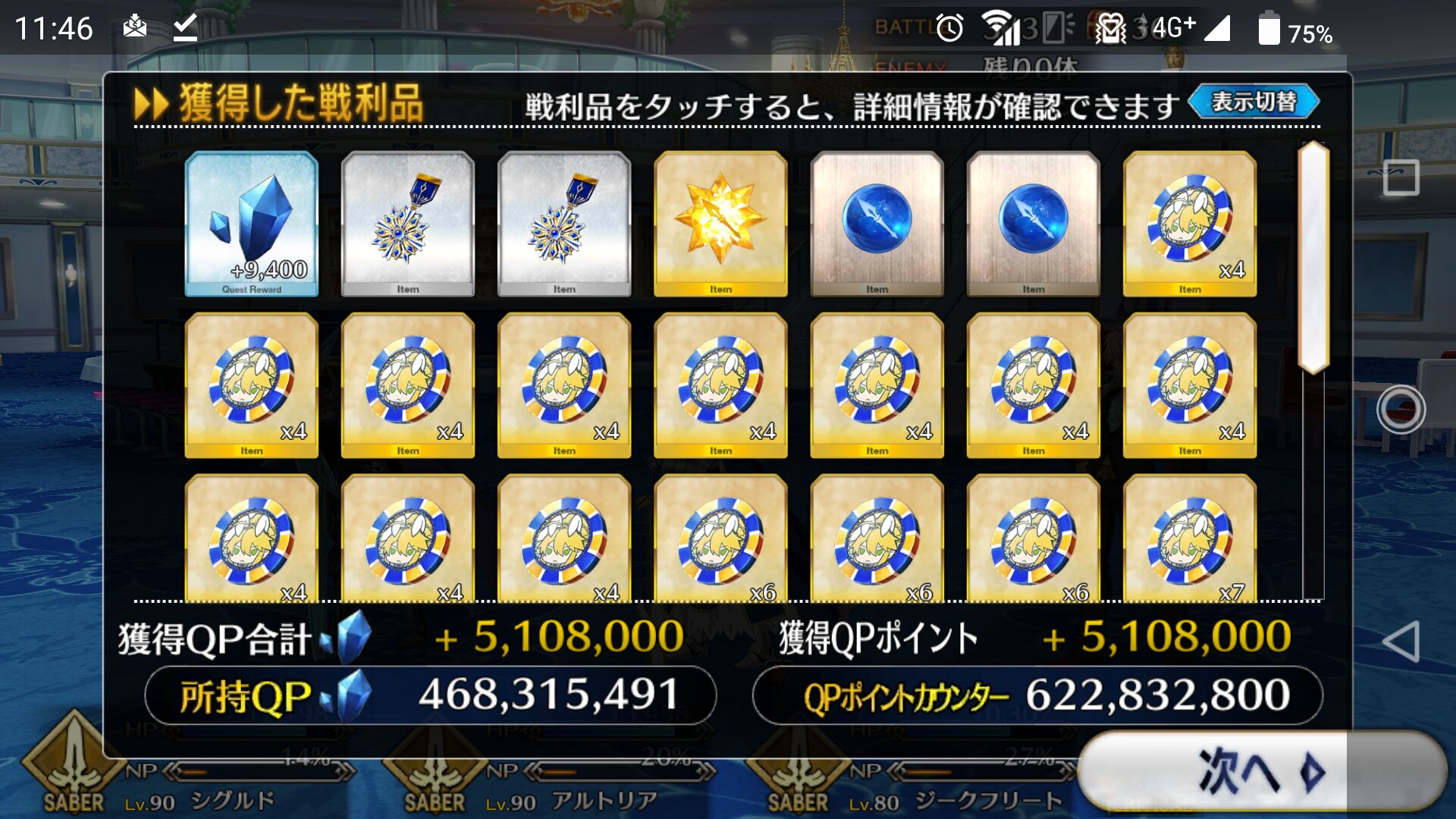1456x819 pixels.
Task: Click the 獲得した戦利品 header title
Action: (x=301, y=103)
